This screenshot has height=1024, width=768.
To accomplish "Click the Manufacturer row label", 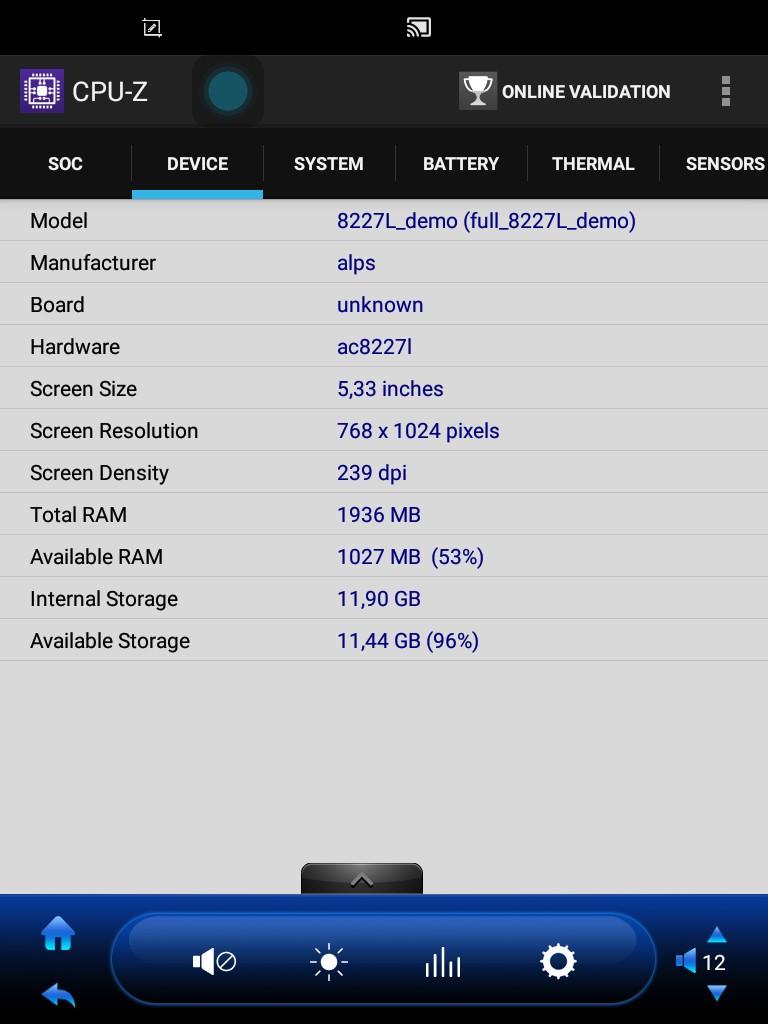I will point(93,263).
